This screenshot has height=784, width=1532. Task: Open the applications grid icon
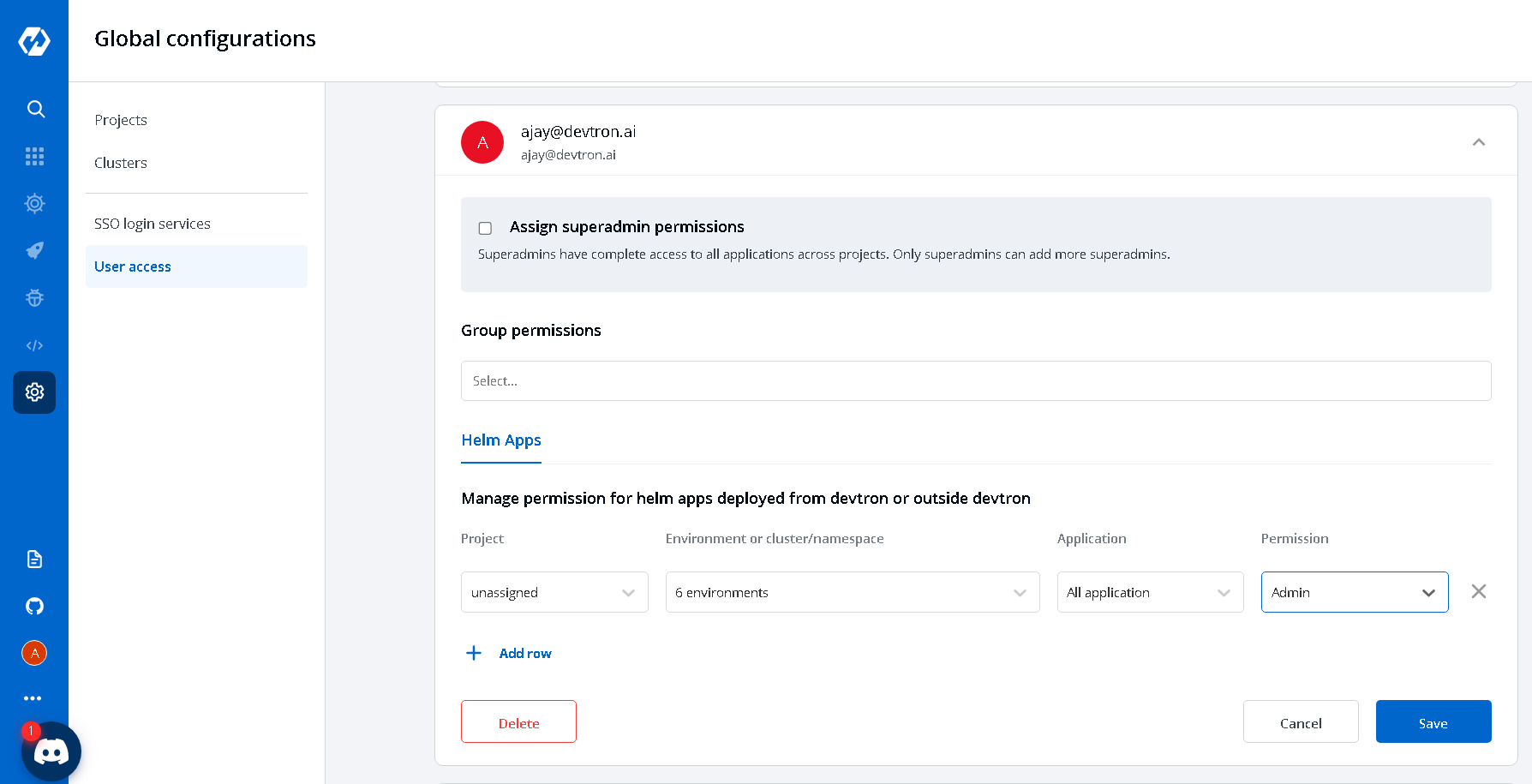[34, 156]
